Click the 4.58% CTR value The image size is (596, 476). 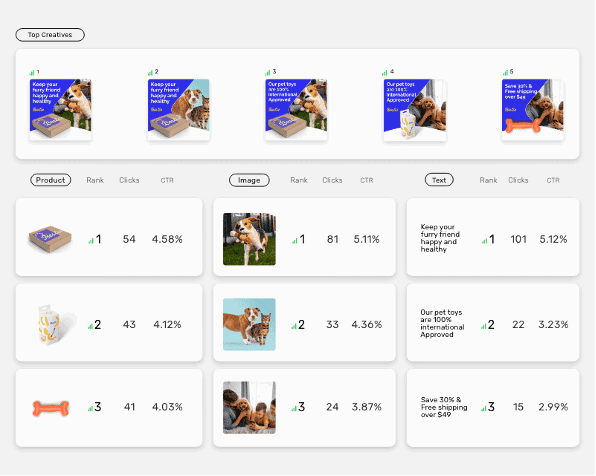point(167,240)
